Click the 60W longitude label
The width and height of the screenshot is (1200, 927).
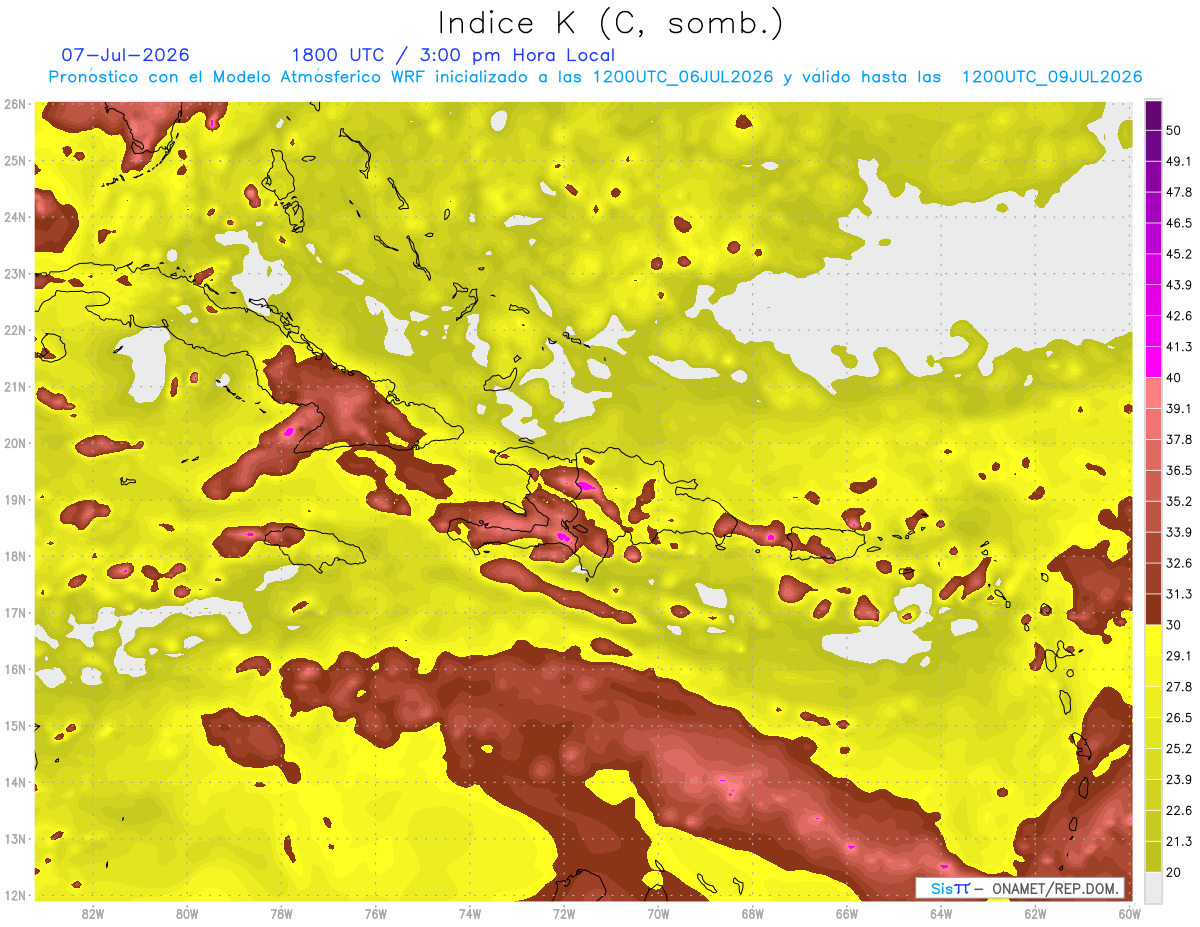(1130, 913)
